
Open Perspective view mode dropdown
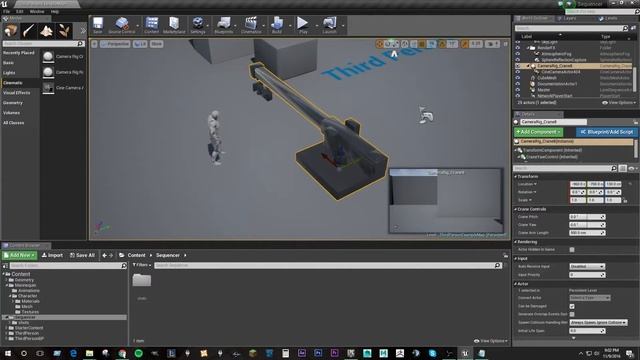click(115, 44)
